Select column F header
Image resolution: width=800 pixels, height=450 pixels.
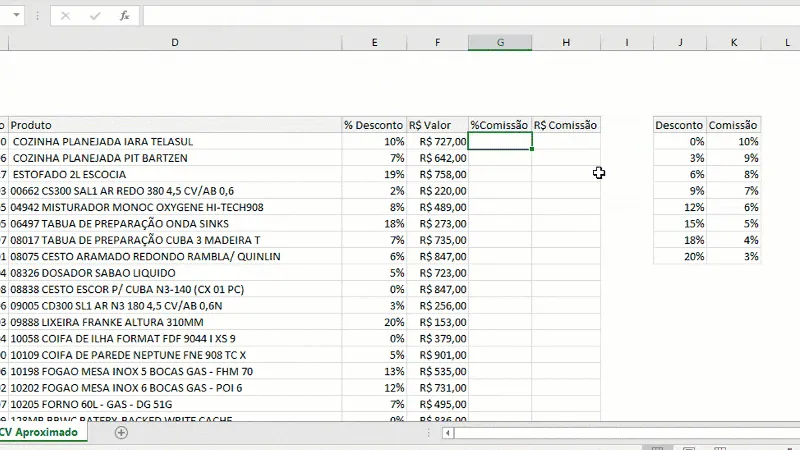437,42
